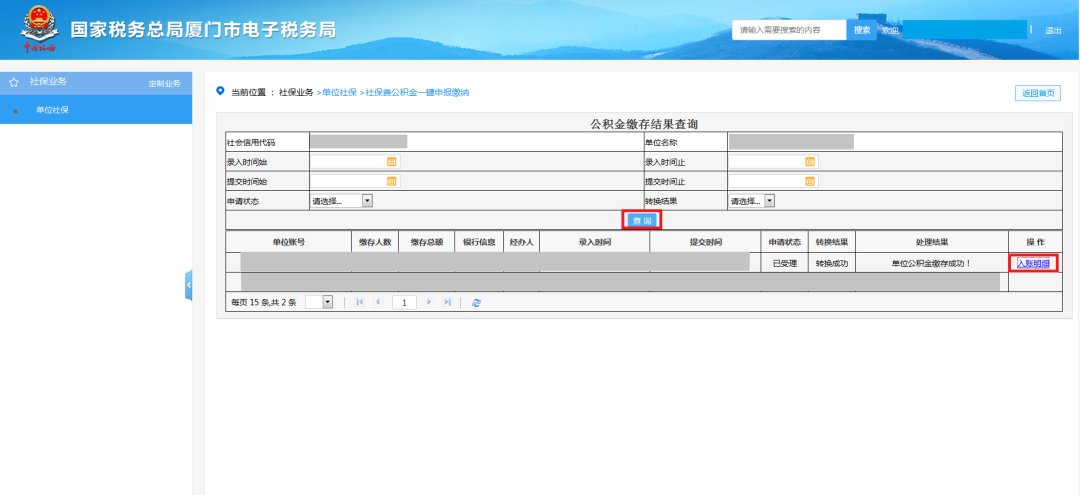Open calendar for 录入时间止 date field
Viewport: 1080px width, 495px height.
(810, 161)
